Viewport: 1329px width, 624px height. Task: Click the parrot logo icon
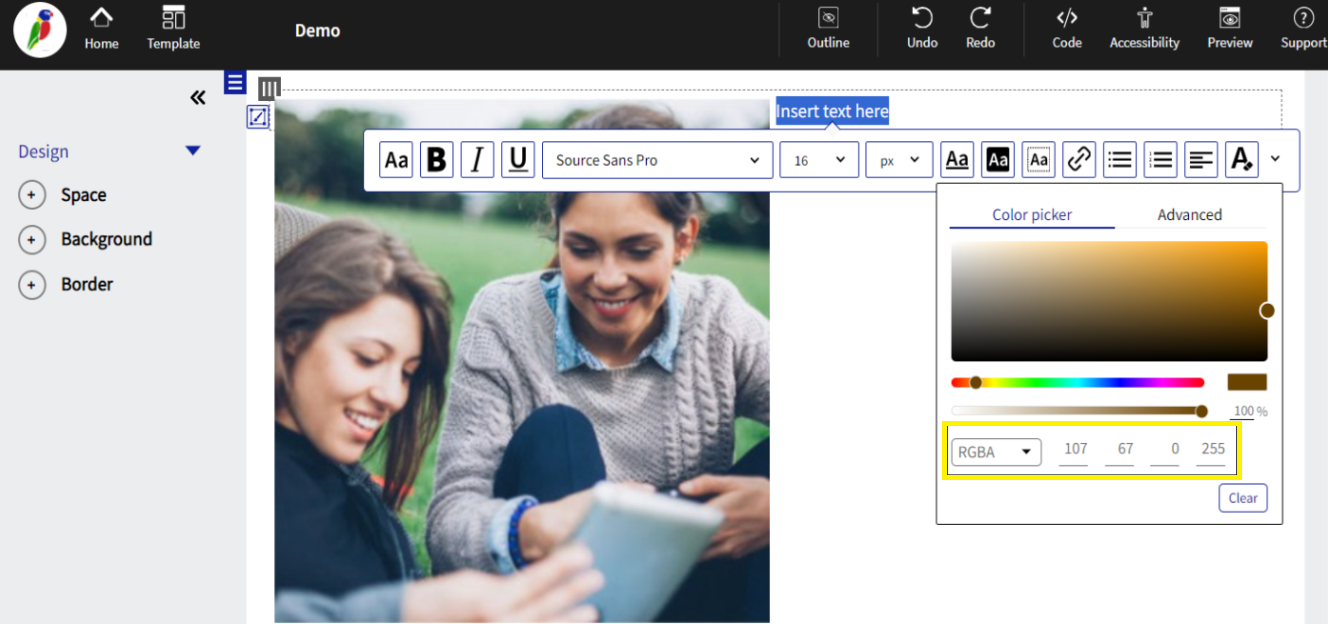(40, 30)
